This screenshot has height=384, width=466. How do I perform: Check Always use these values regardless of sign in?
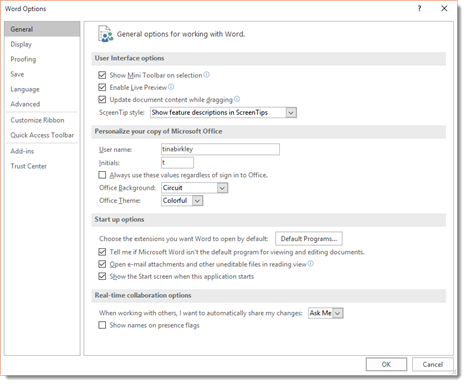102,175
